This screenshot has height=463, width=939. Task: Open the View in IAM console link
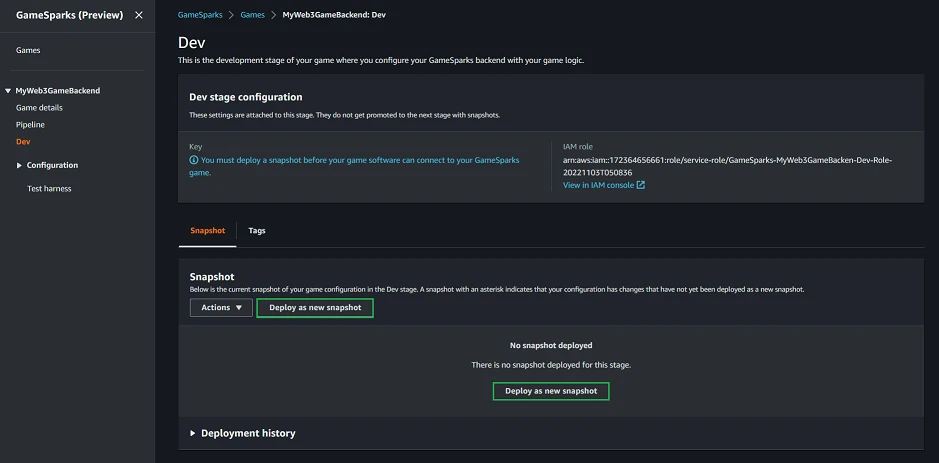[x=598, y=185]
